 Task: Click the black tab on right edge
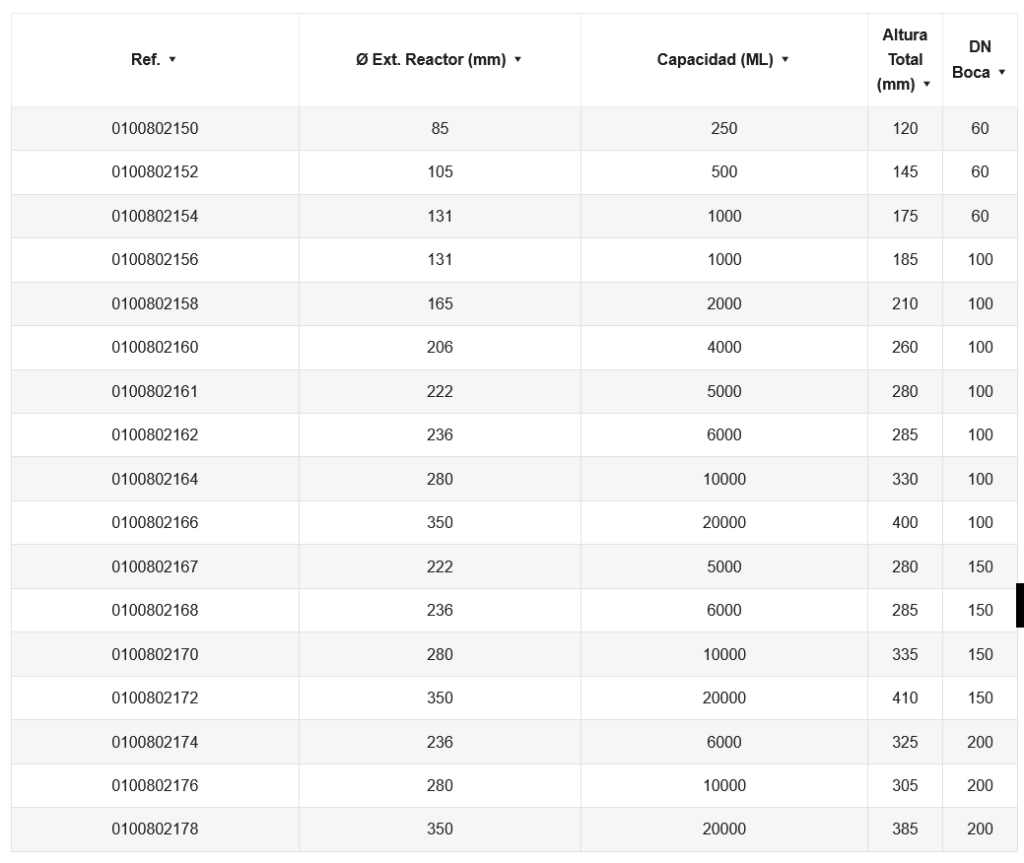pyautogui.click(x=1019, y=605)
